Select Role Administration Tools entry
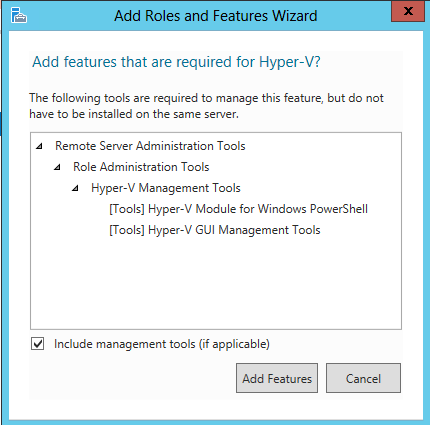The width and height of the screenshot is (430, 425). pyautogui.click(x=141, y=167)
